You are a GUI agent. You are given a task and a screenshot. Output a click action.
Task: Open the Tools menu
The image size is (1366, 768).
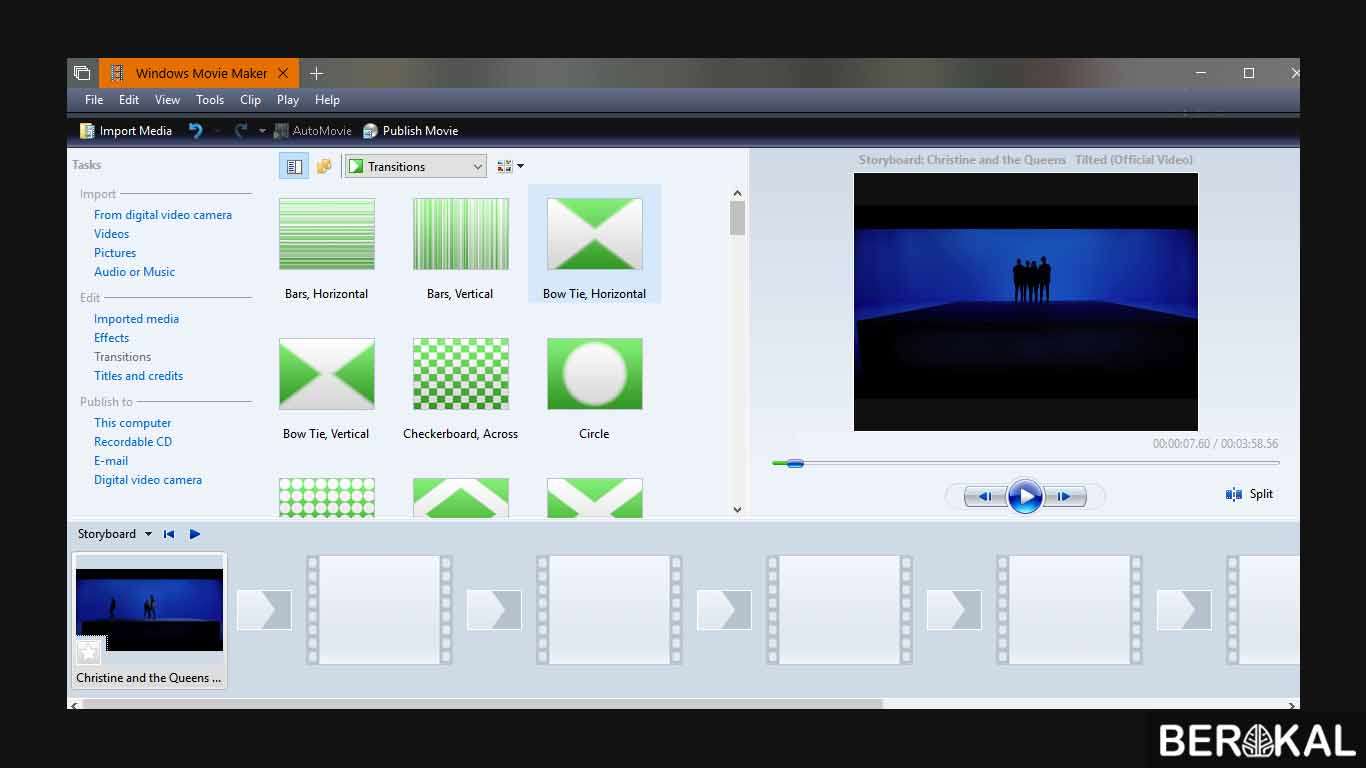tap(209, 99)
